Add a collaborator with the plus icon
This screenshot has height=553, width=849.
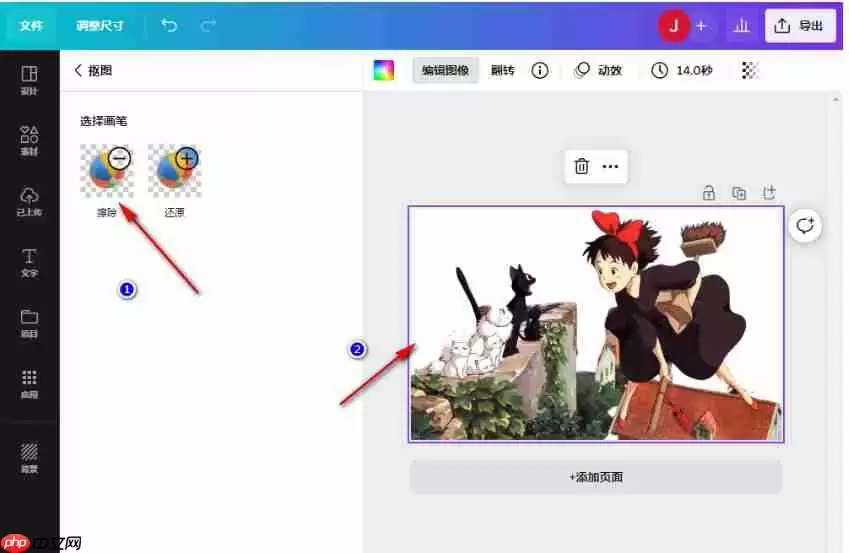[x=701, y=25]
